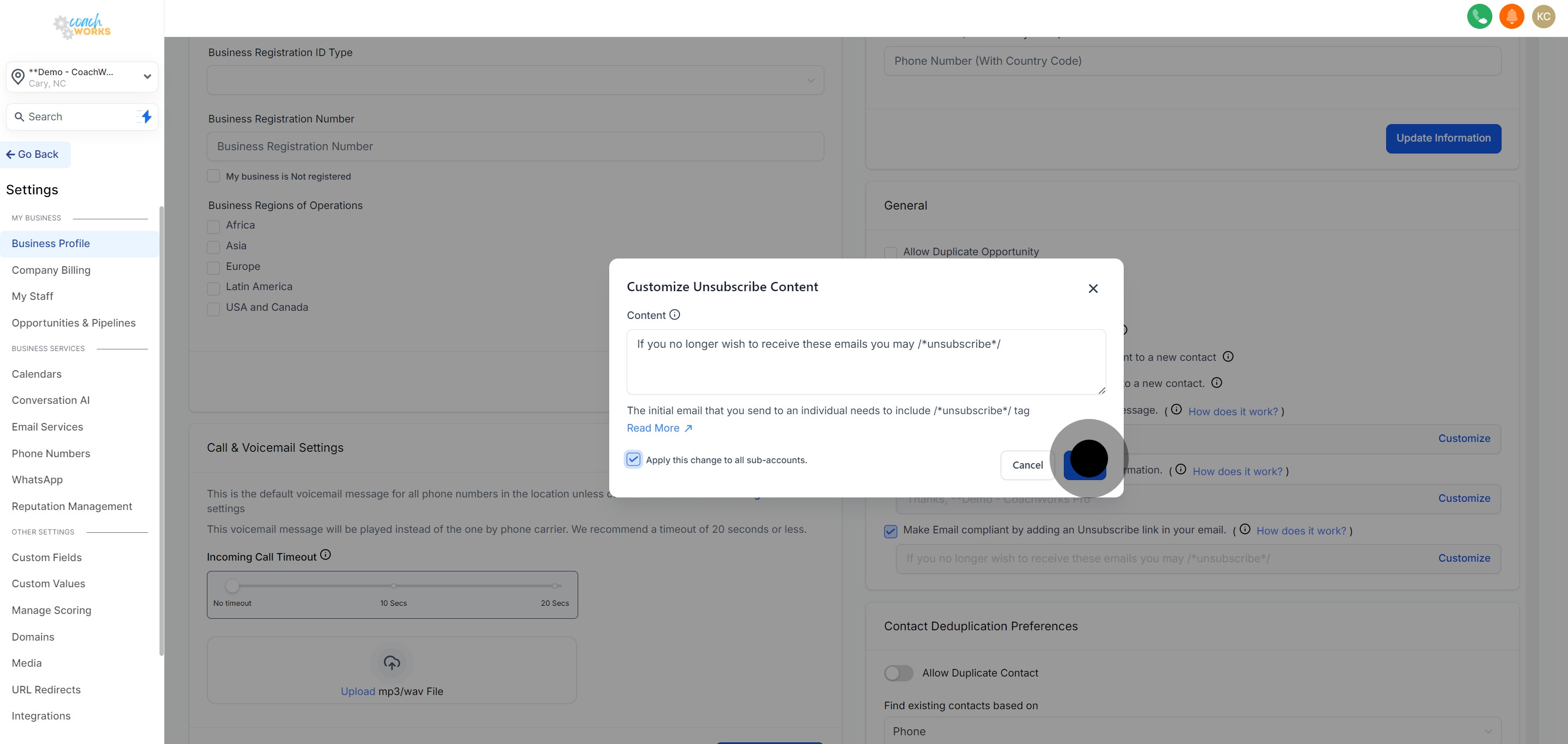1568x744 pixels.
Task: Click Cancel in the unsubscribe dialog
Action: [1027, 465]
